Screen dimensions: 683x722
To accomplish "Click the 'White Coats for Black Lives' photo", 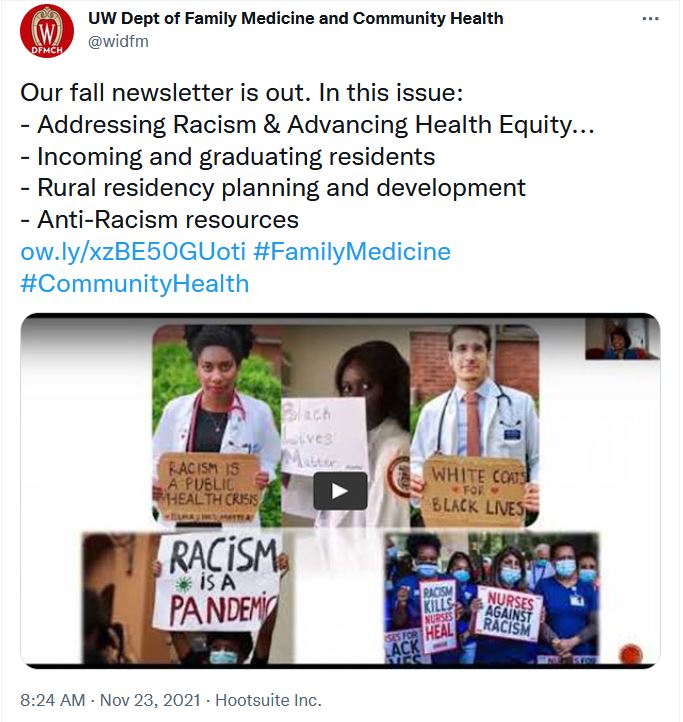I will [474, 425].
